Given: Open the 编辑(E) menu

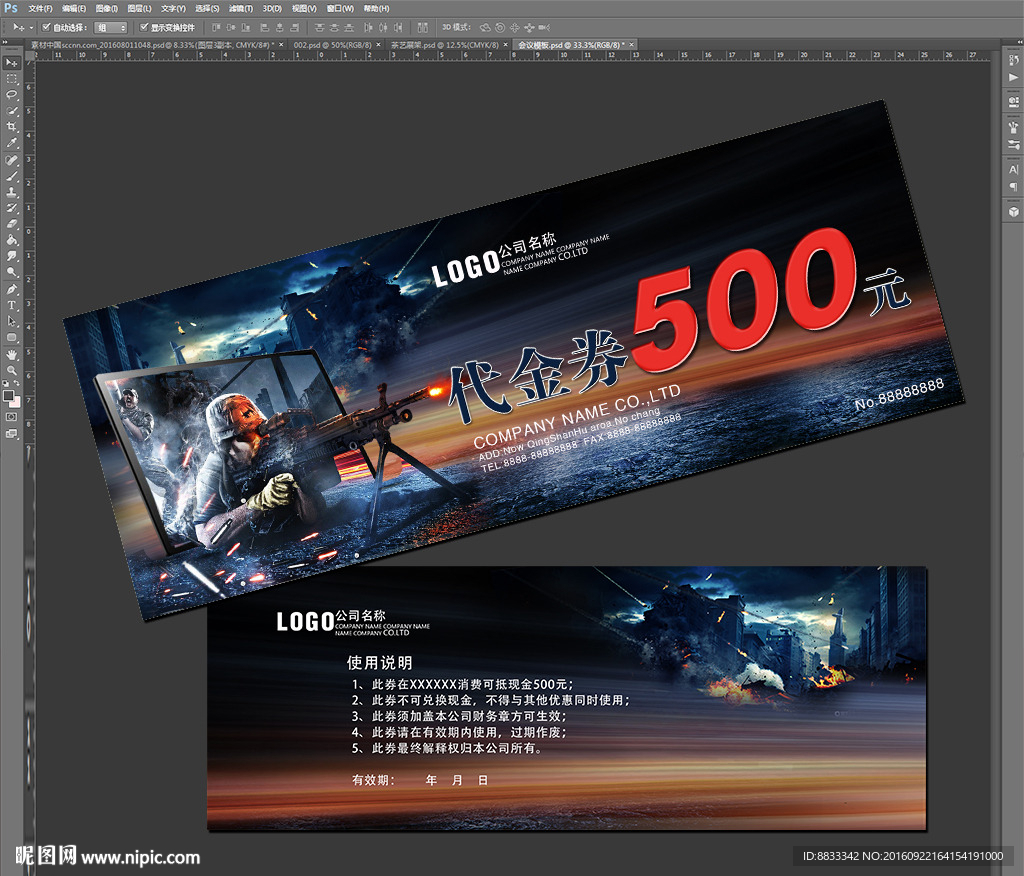Looking at the screenshot, I should pyautogui.click(x=74, y=8).
